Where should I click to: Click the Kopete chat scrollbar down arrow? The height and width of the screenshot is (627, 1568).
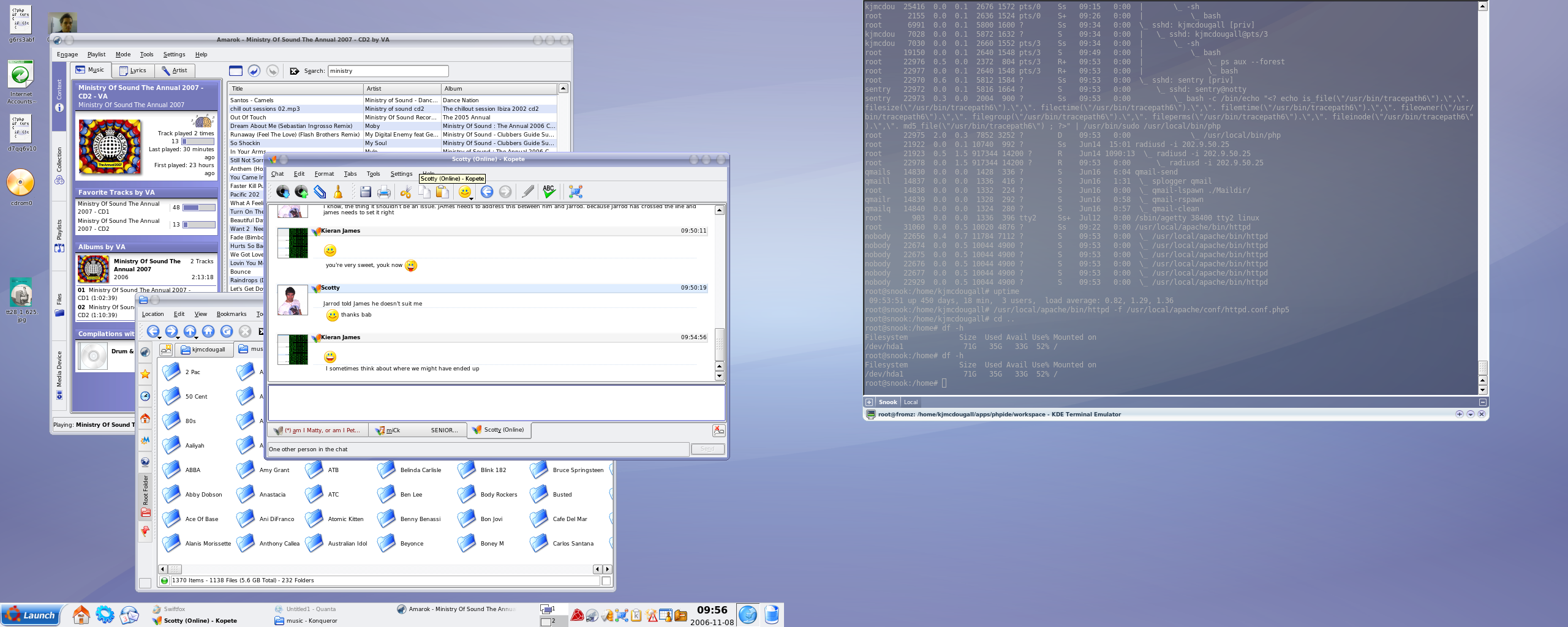click(720, 376)
